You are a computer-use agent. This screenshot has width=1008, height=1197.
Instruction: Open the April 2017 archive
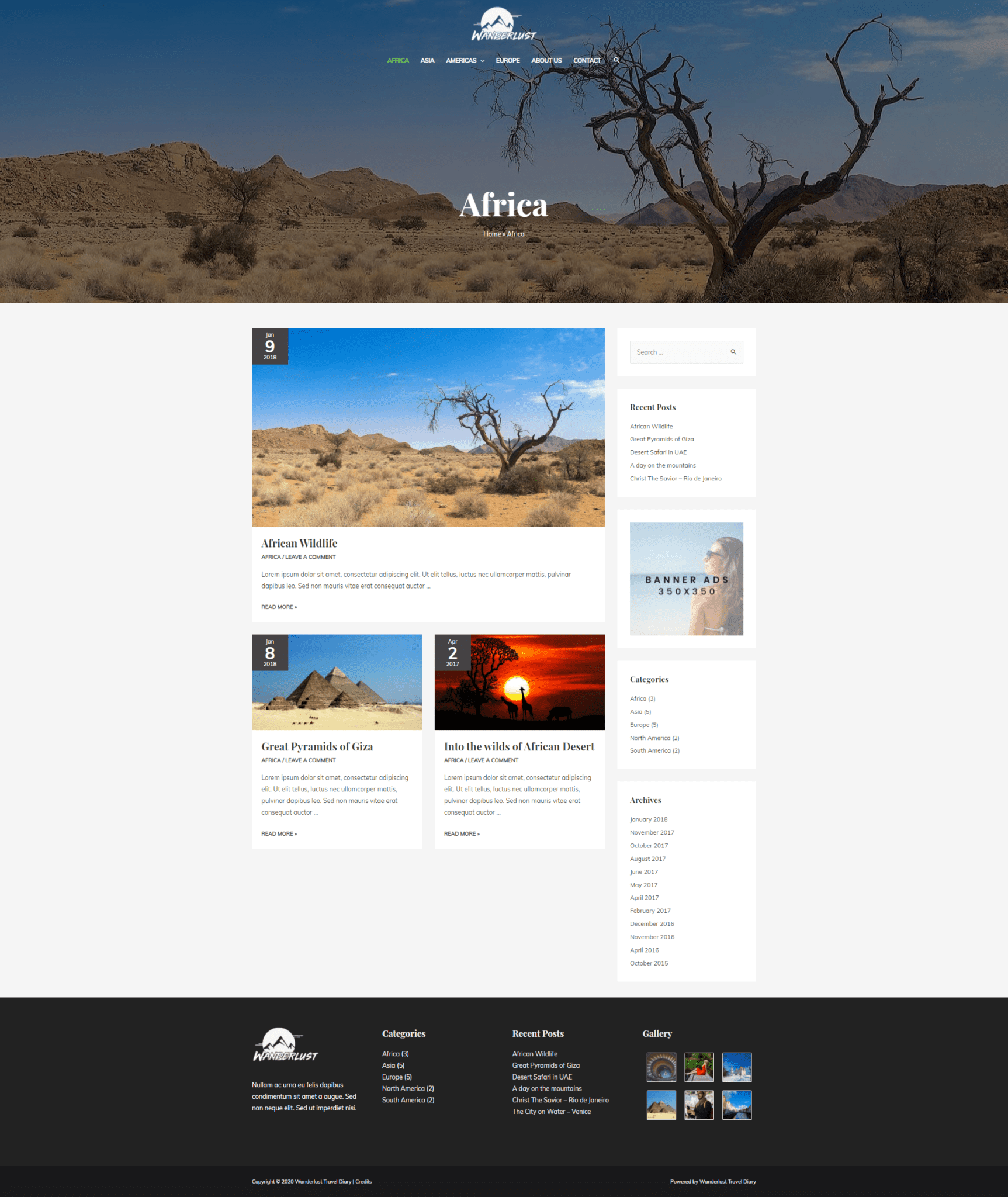click(644, 898)
